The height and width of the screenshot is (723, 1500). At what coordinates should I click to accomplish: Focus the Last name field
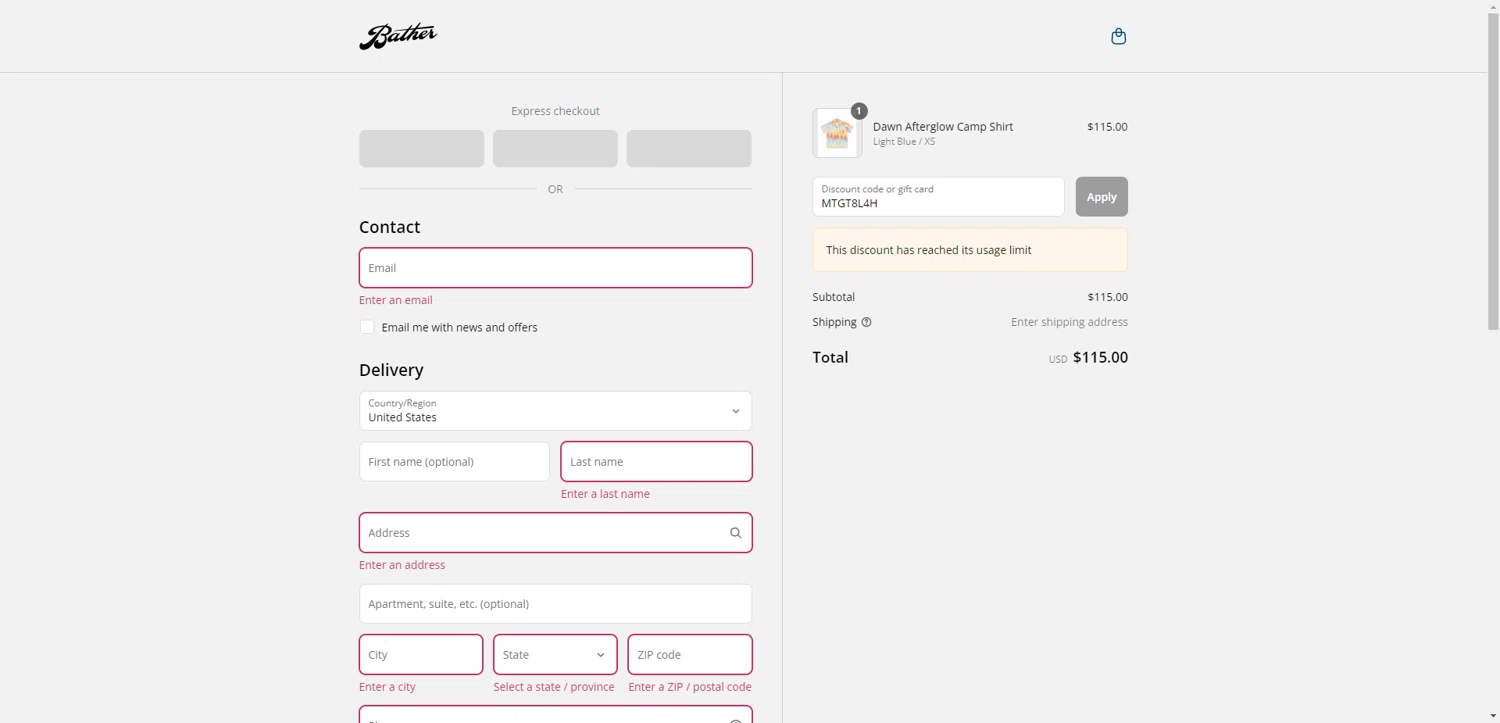pos(656,462)
